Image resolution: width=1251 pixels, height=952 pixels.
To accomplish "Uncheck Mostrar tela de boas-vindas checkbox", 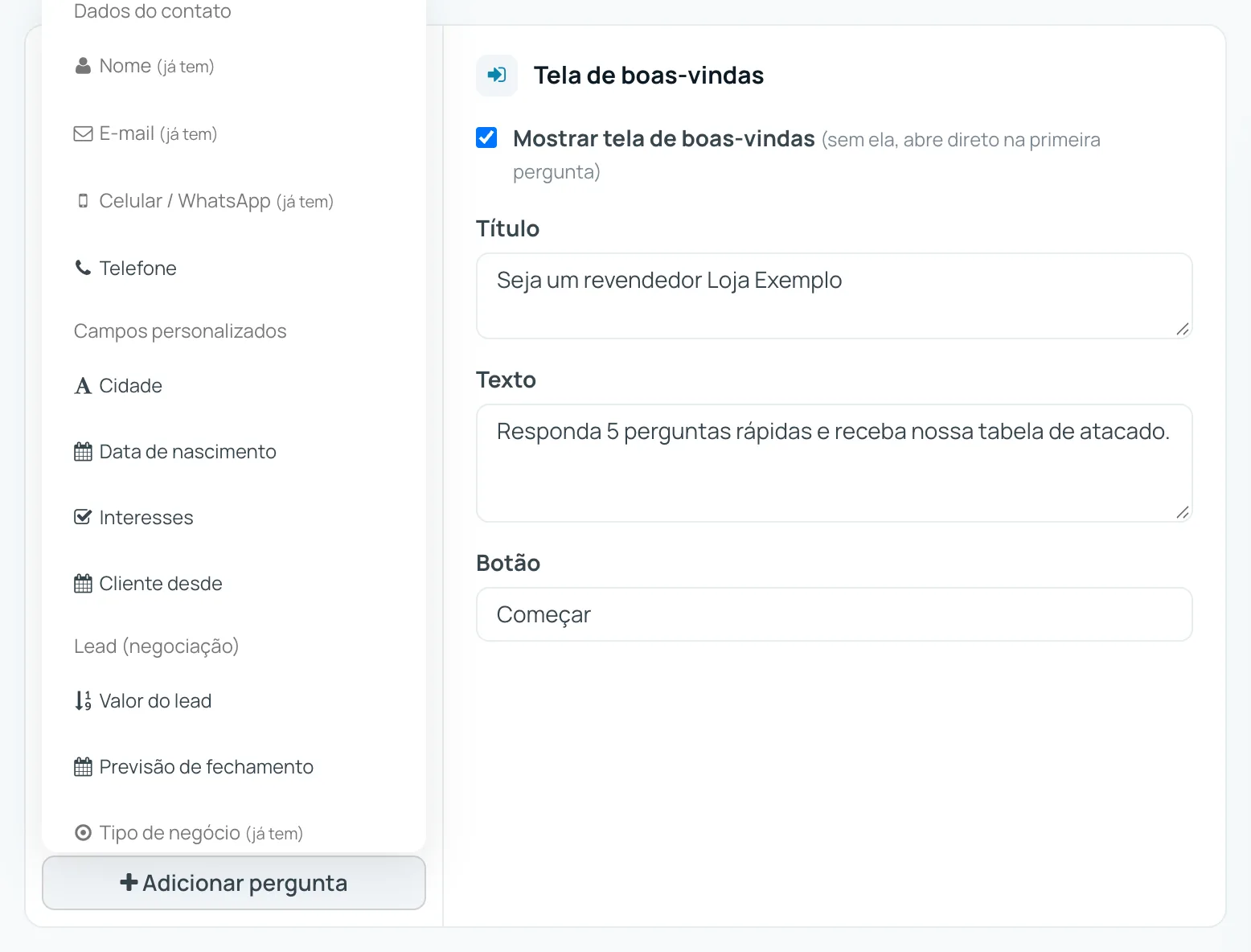I will pyautogui.click(x=486, y=137).
